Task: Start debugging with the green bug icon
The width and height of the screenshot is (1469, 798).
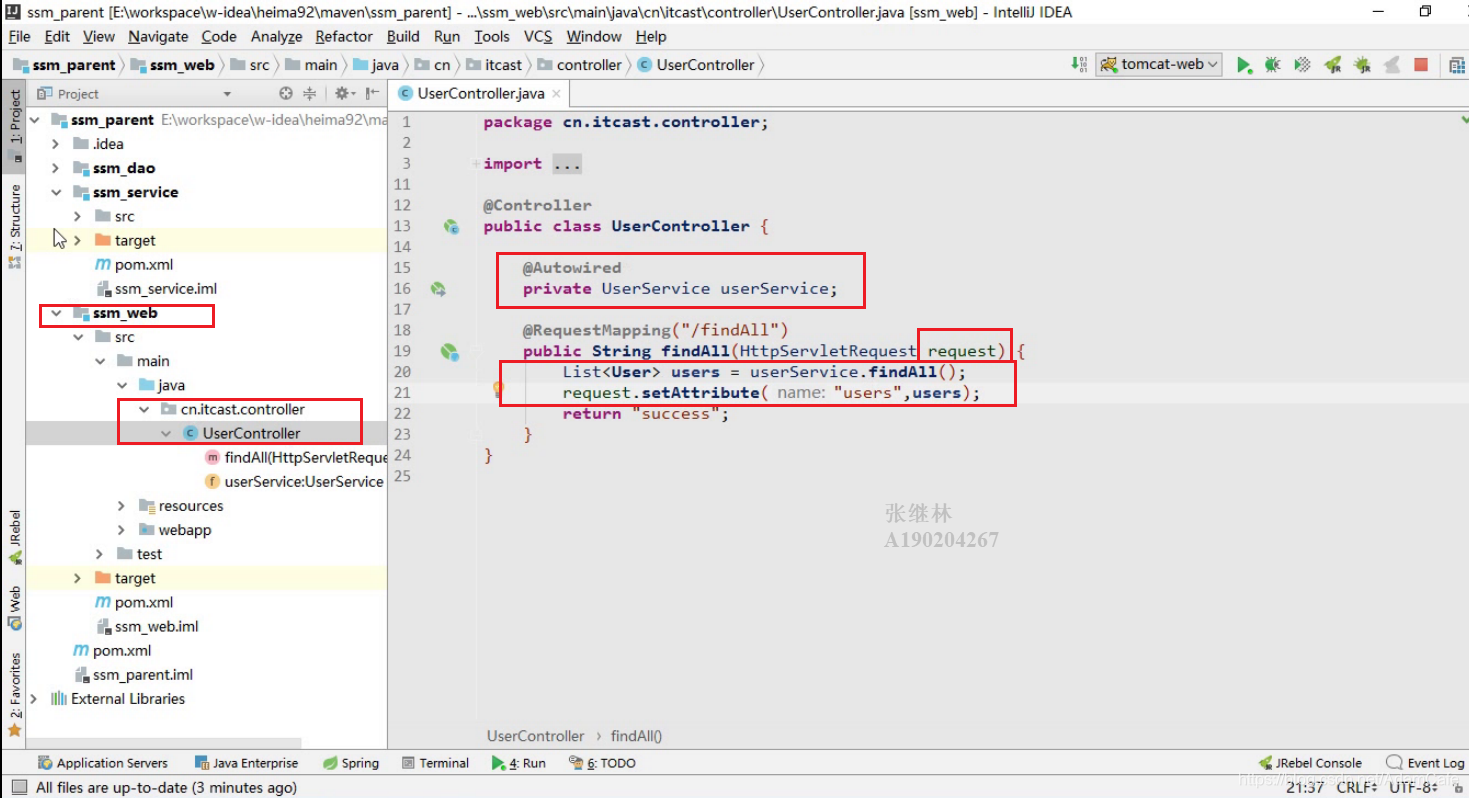Action: [x=1272, y=65]
